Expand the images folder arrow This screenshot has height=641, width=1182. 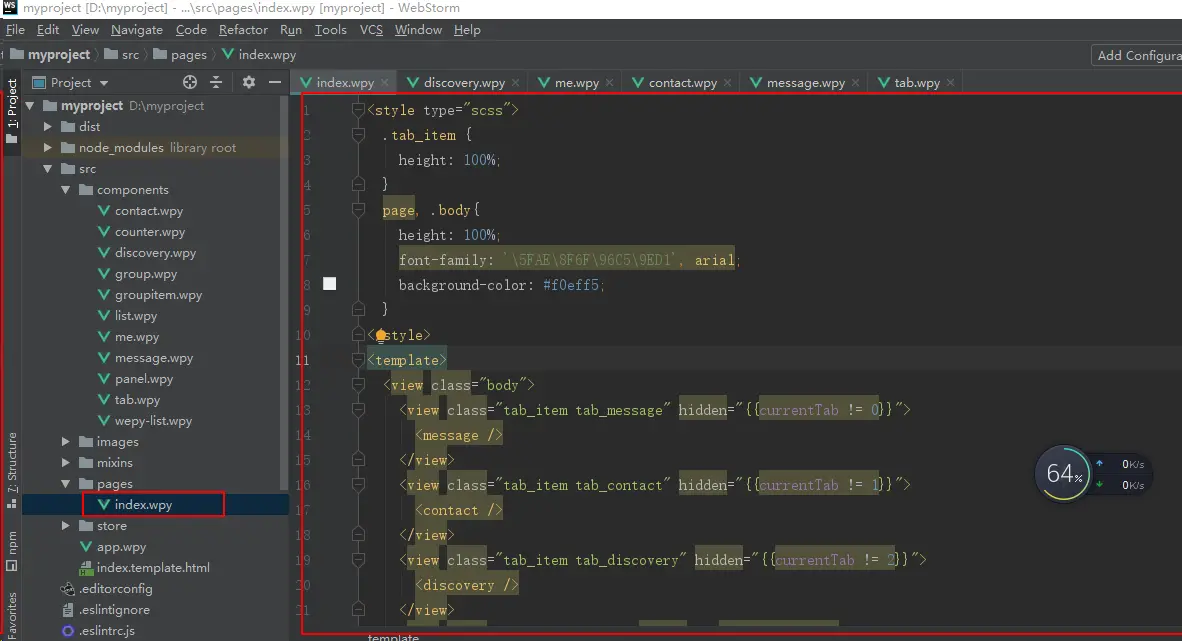(66, 442)
